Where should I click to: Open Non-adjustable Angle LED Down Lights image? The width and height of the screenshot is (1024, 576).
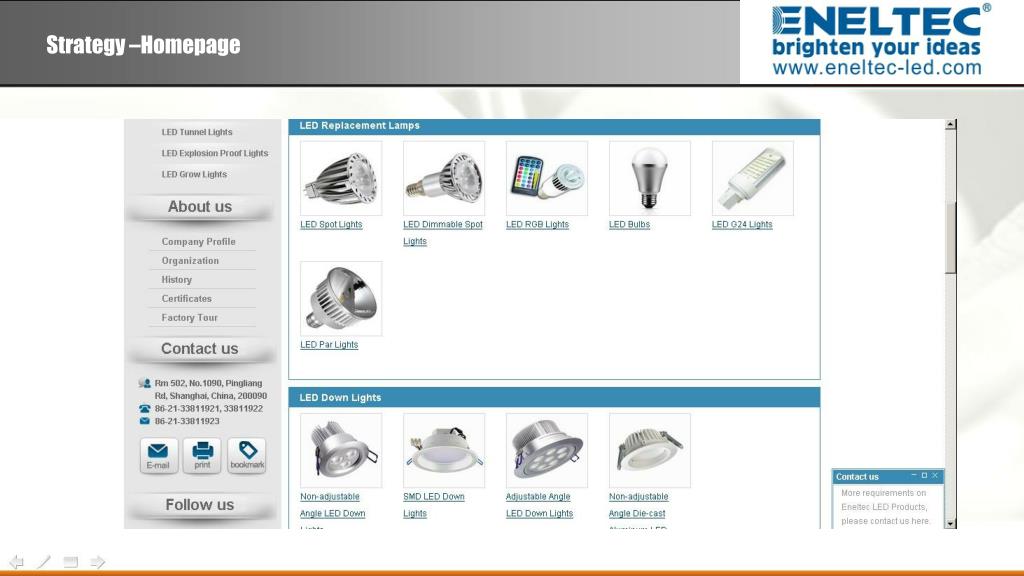(x=341, y=450)
